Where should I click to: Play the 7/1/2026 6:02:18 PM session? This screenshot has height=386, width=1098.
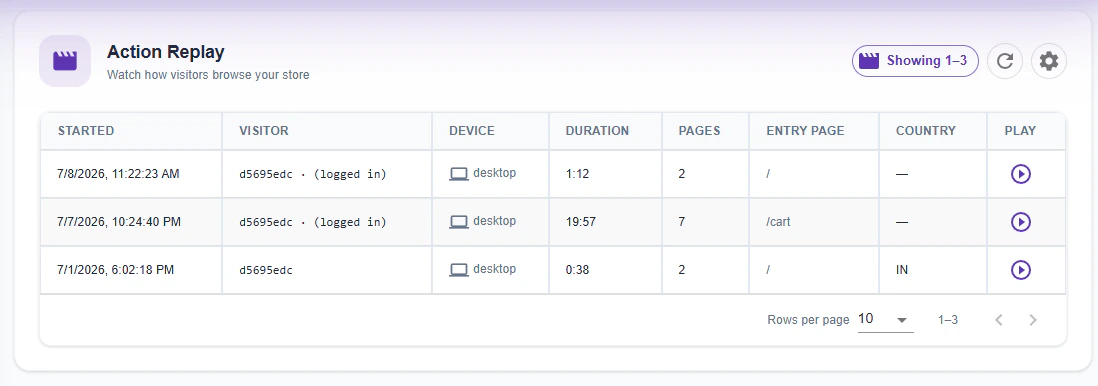click(x=1020, y=270)
